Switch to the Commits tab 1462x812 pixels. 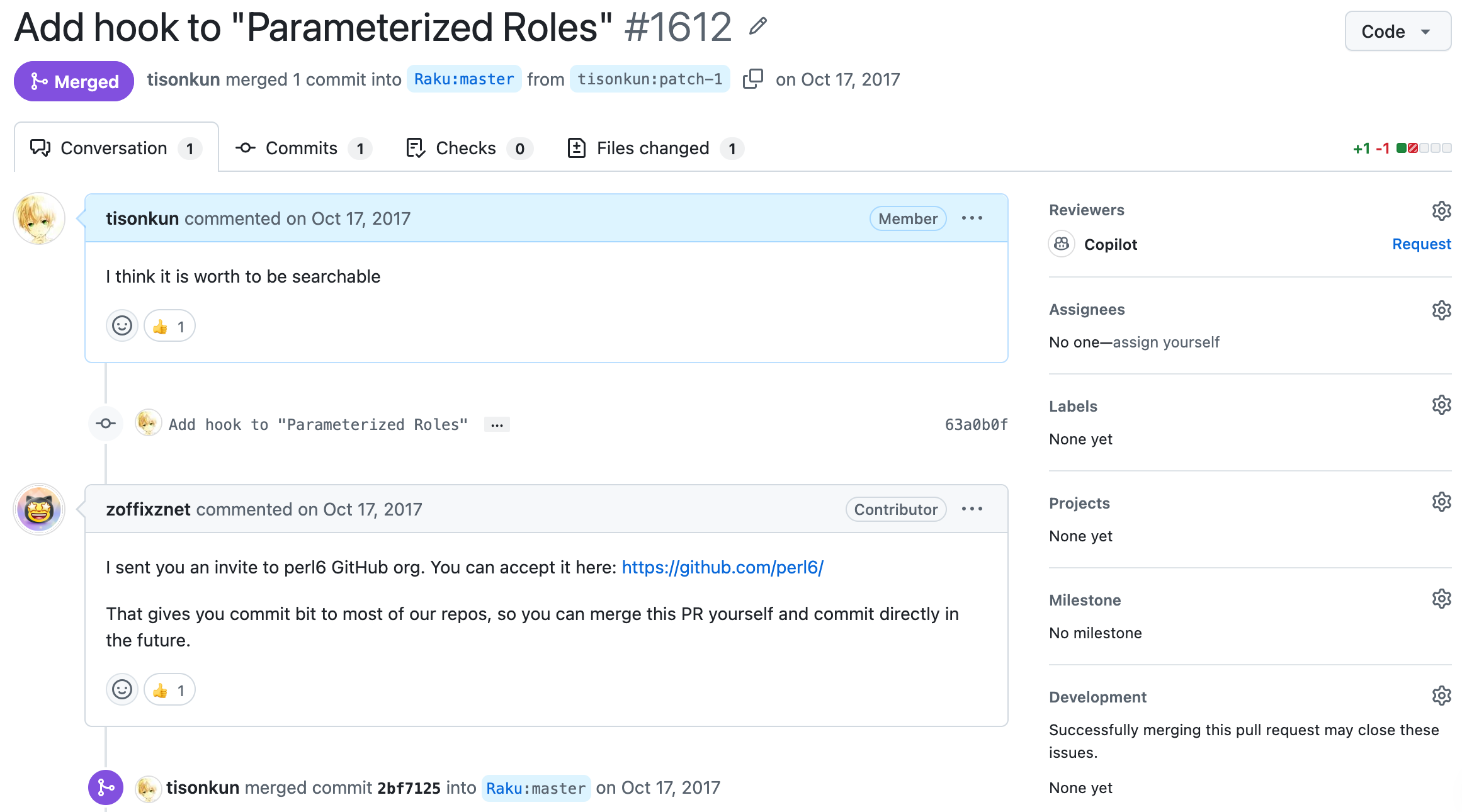point(303,148)
